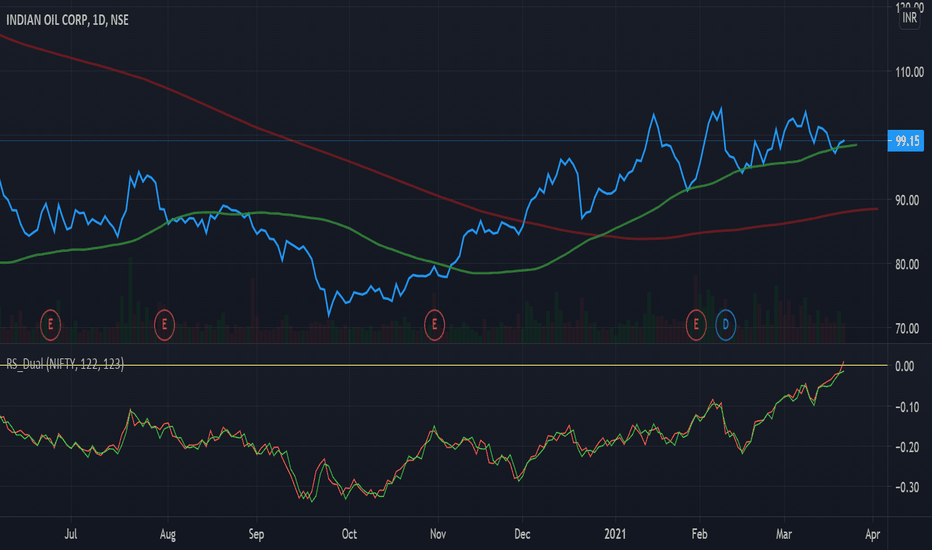Select the INDIAN OIL CORP chart title
932x550 pixels.
coord(67,20)
